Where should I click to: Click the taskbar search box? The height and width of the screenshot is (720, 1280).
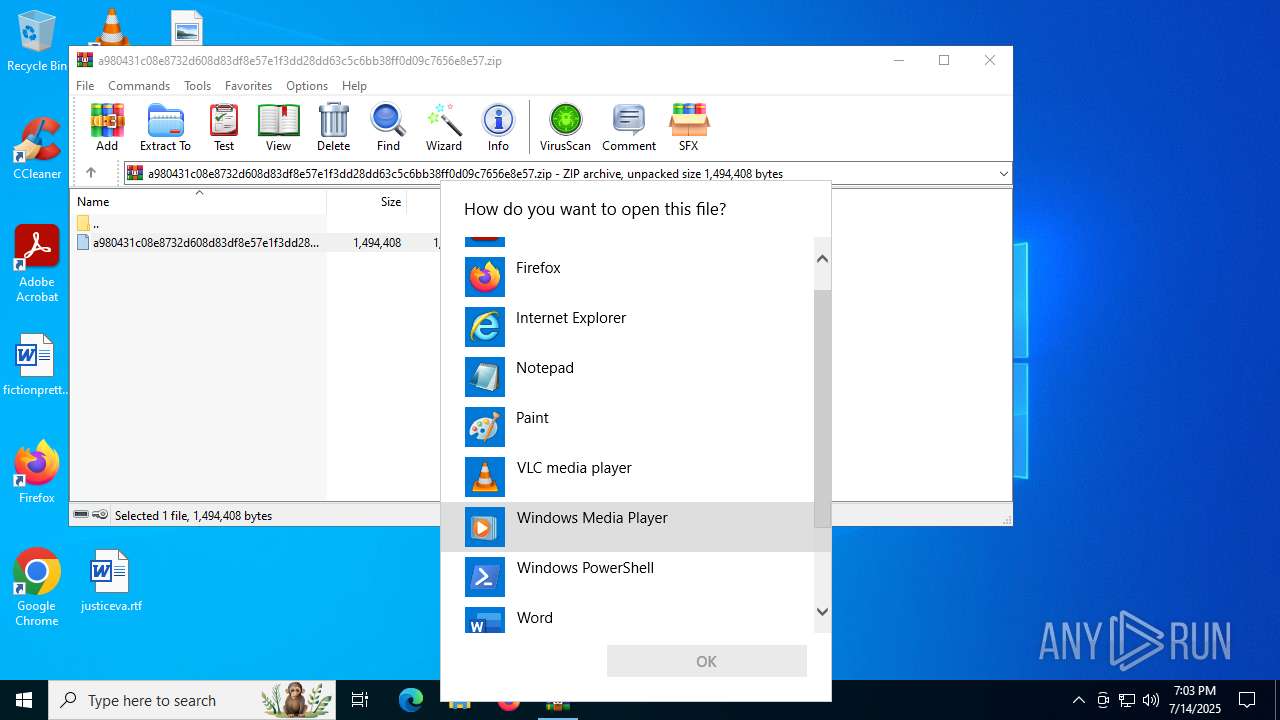point(194,700)
